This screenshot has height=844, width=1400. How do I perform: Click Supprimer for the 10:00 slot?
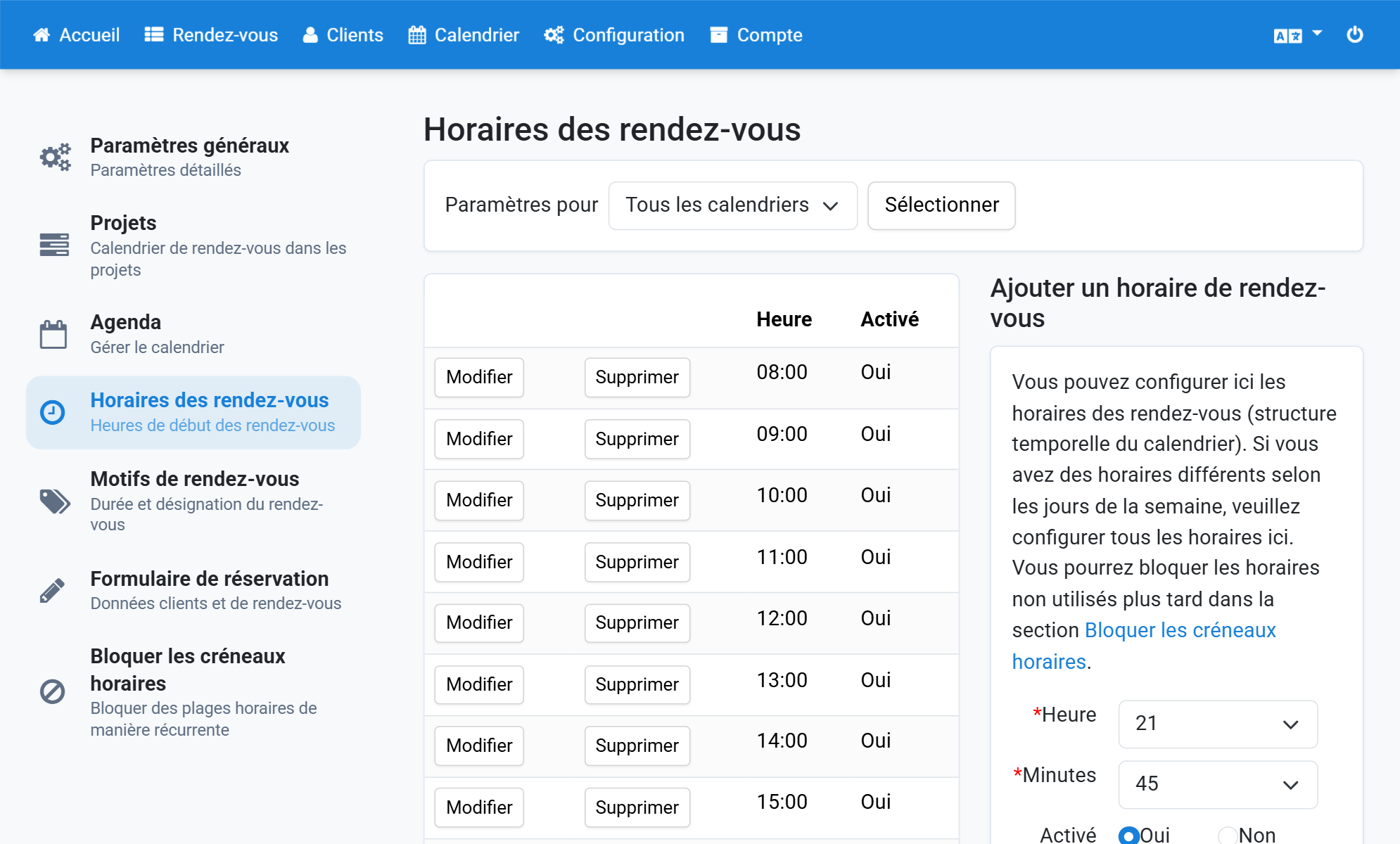pyautogui.click(x=637, y=501)
